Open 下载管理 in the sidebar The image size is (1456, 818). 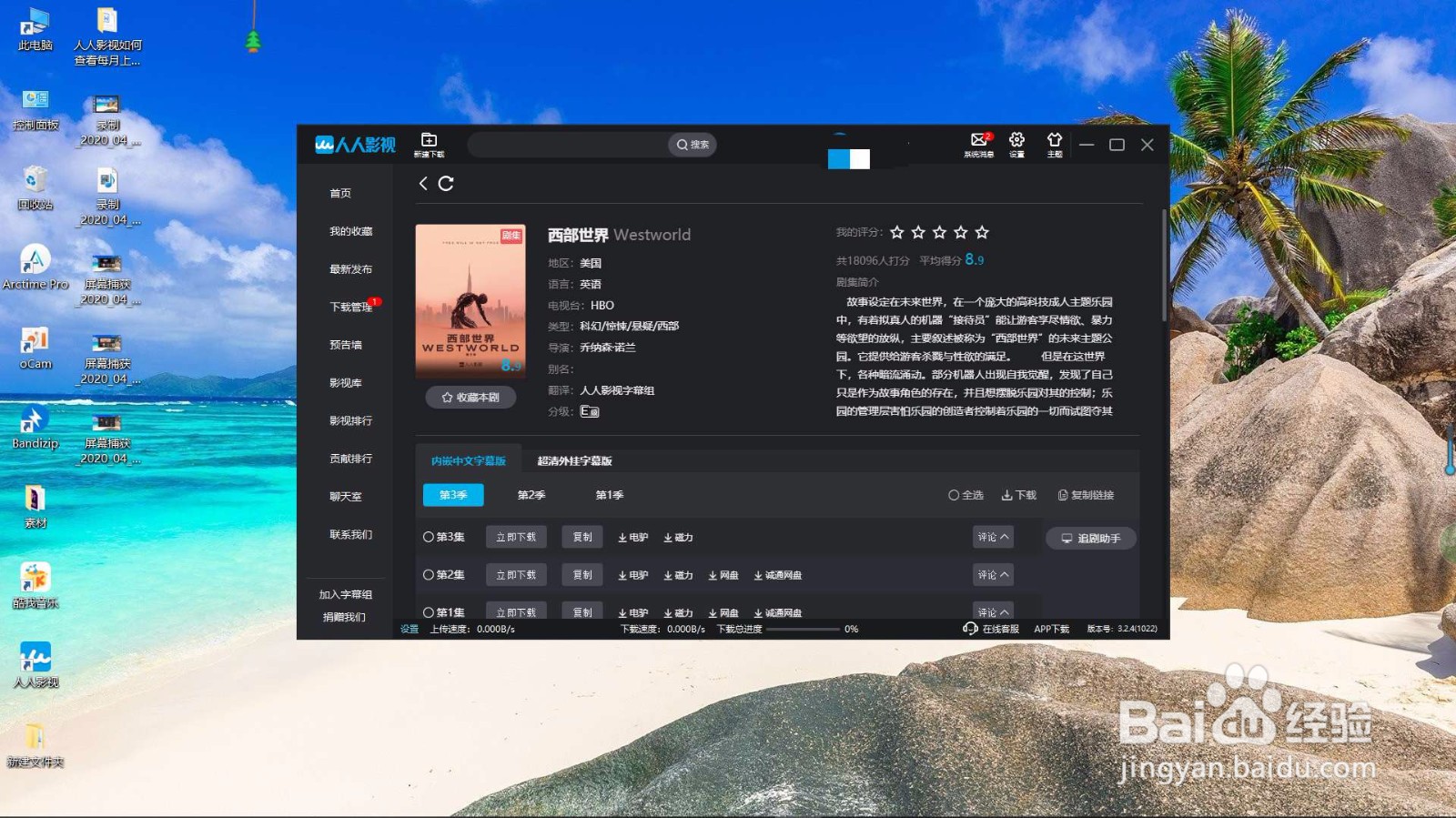pyautogui.click(x=350, y=308)
